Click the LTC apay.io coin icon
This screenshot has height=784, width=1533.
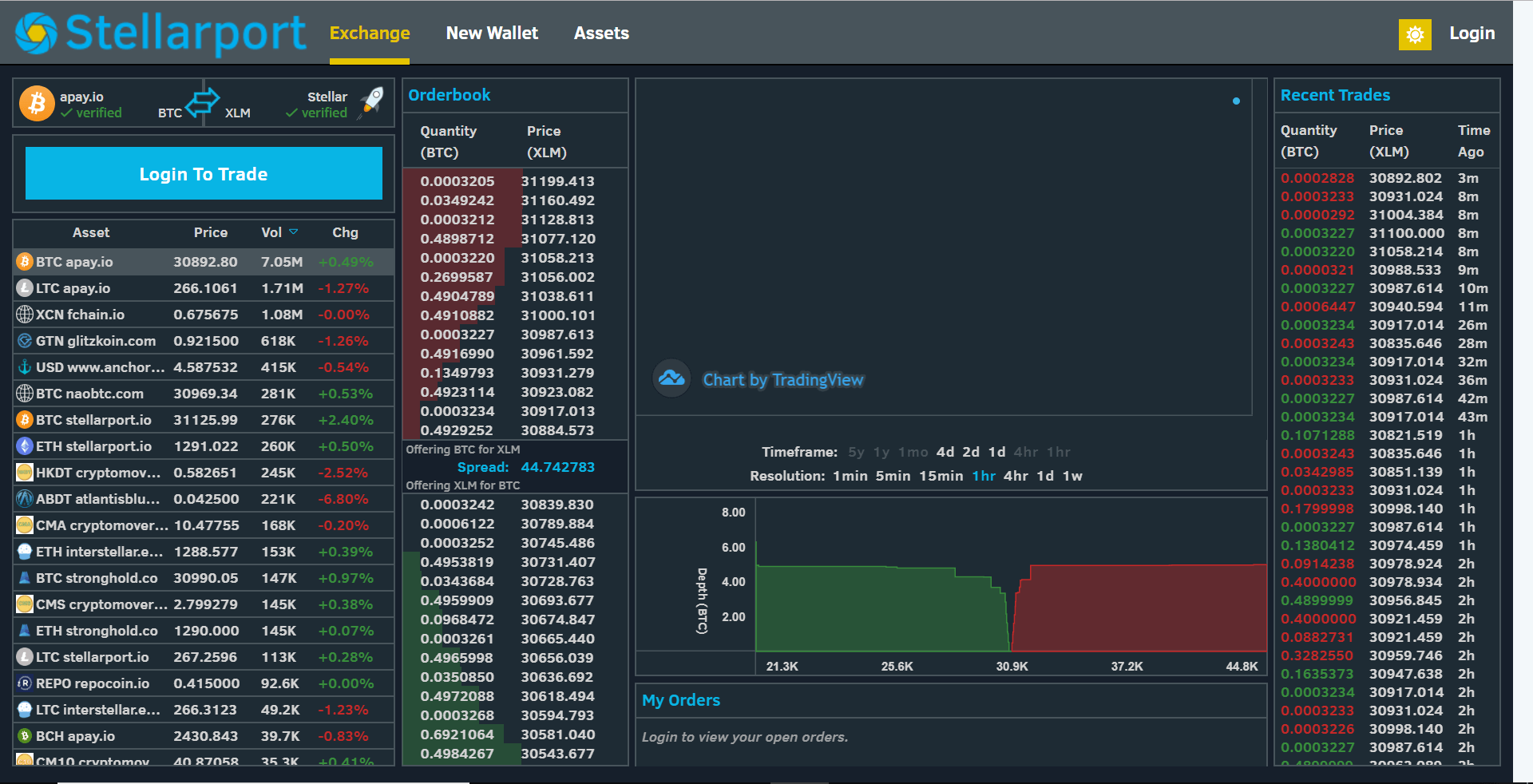coord(25,288)
